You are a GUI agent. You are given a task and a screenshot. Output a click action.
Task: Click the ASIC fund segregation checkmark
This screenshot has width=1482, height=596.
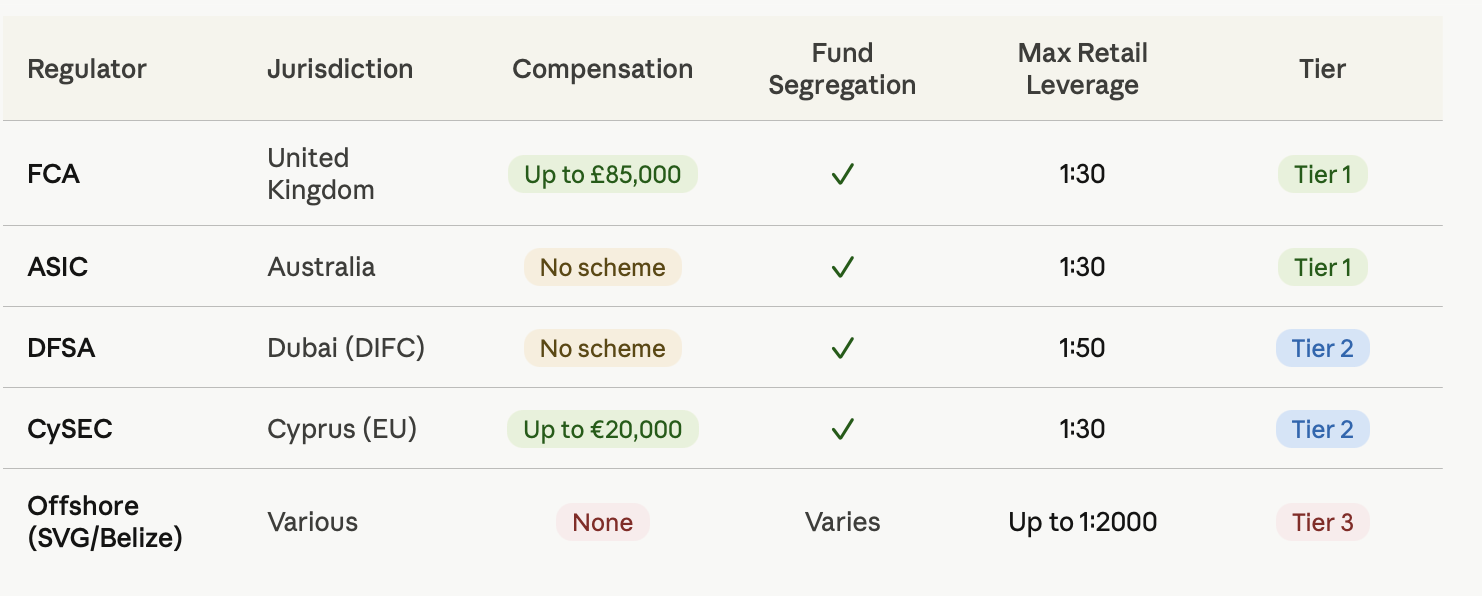pyautogui.click(x=842, y=267)
